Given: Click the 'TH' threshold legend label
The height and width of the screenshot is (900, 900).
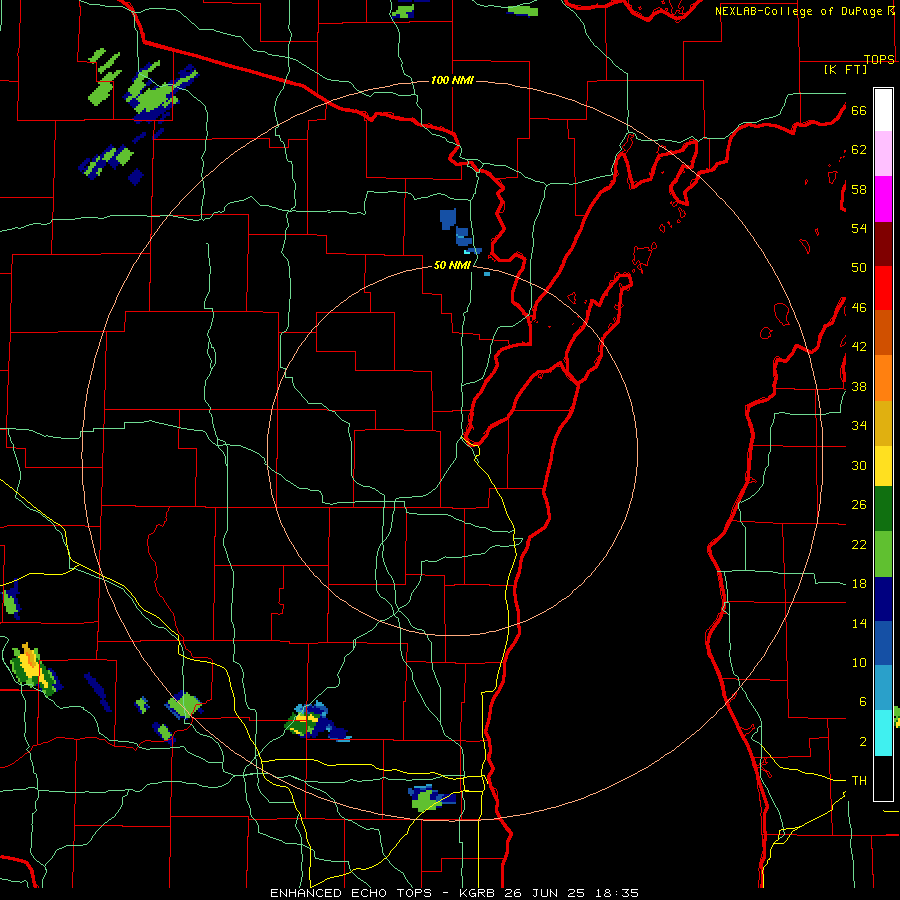Looking at the screenshot, I should point(859,781).
